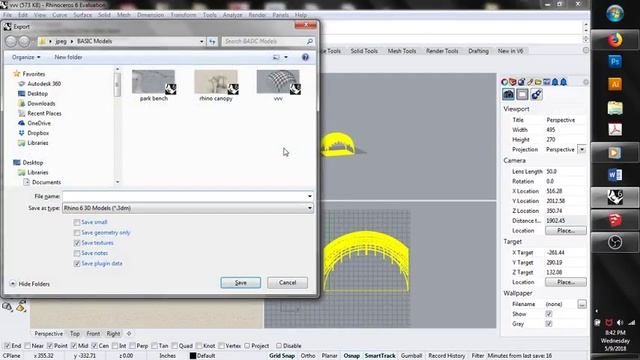Enable the Save small checkbox
Viewport: 640px width, 360px height.
coord(77,222)
